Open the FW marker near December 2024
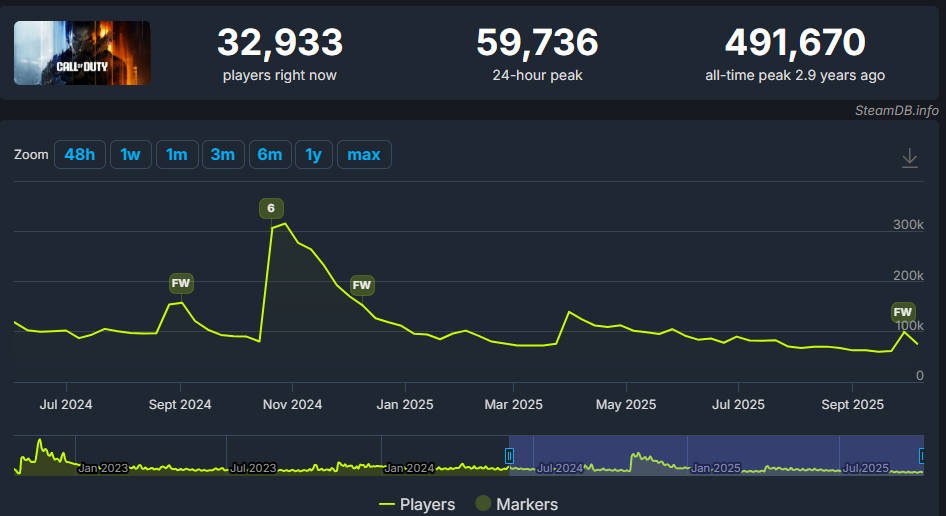This screenshot has width=946, height=516. 362,285
